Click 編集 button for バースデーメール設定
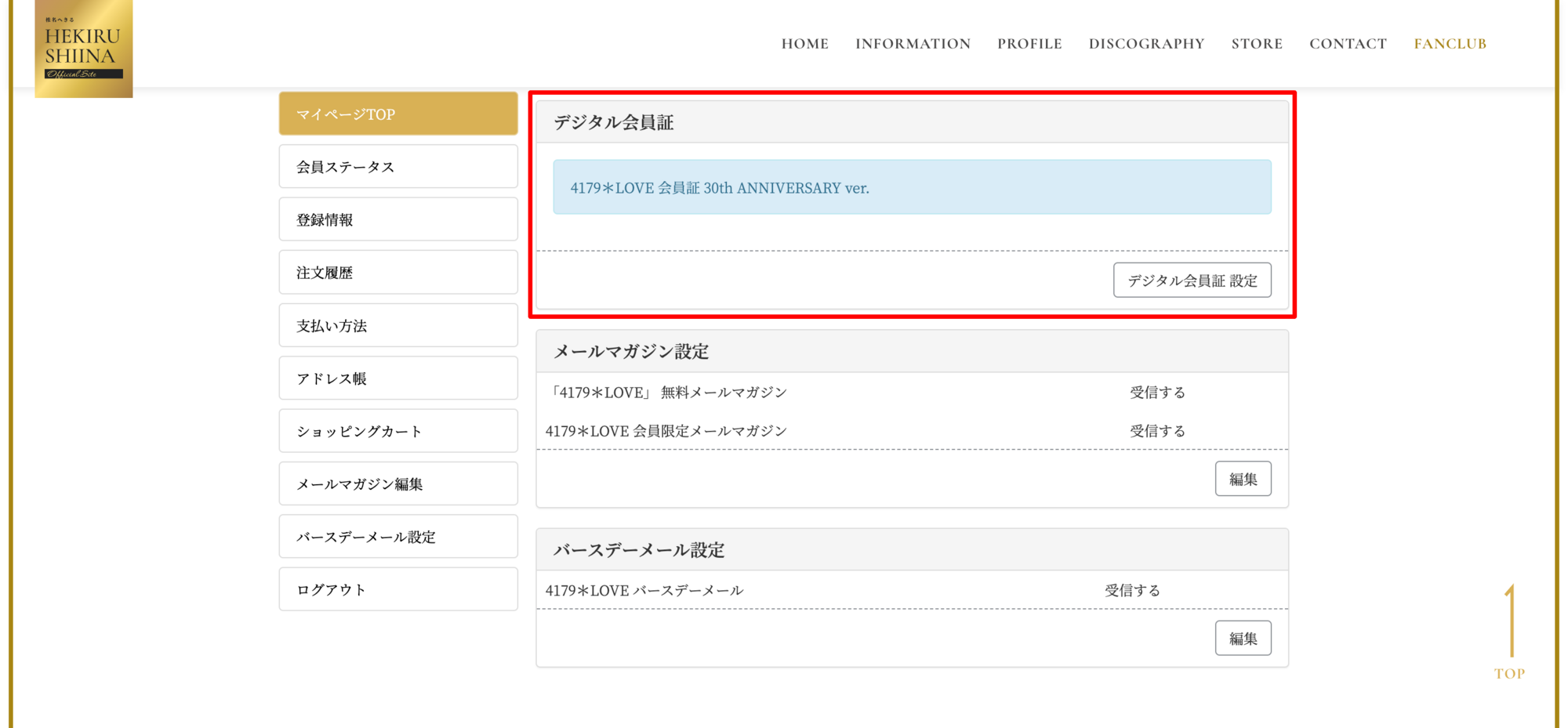 (x=1243, y=639)
